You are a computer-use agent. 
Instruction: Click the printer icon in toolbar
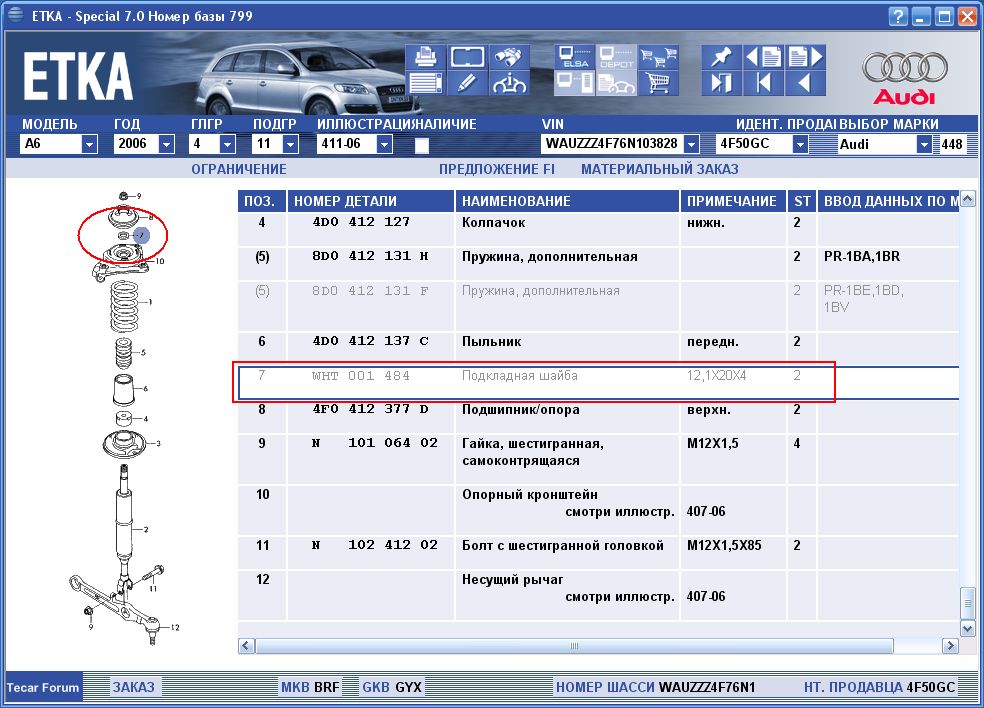[425, 58]
